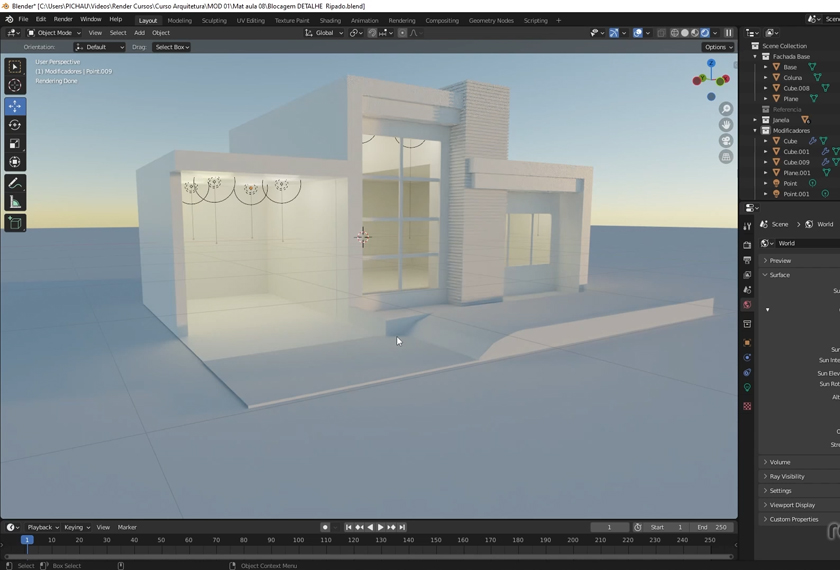Expand the Volume panel
The height and width of the screenshot is (570, 840).
[x=780, y=462]
